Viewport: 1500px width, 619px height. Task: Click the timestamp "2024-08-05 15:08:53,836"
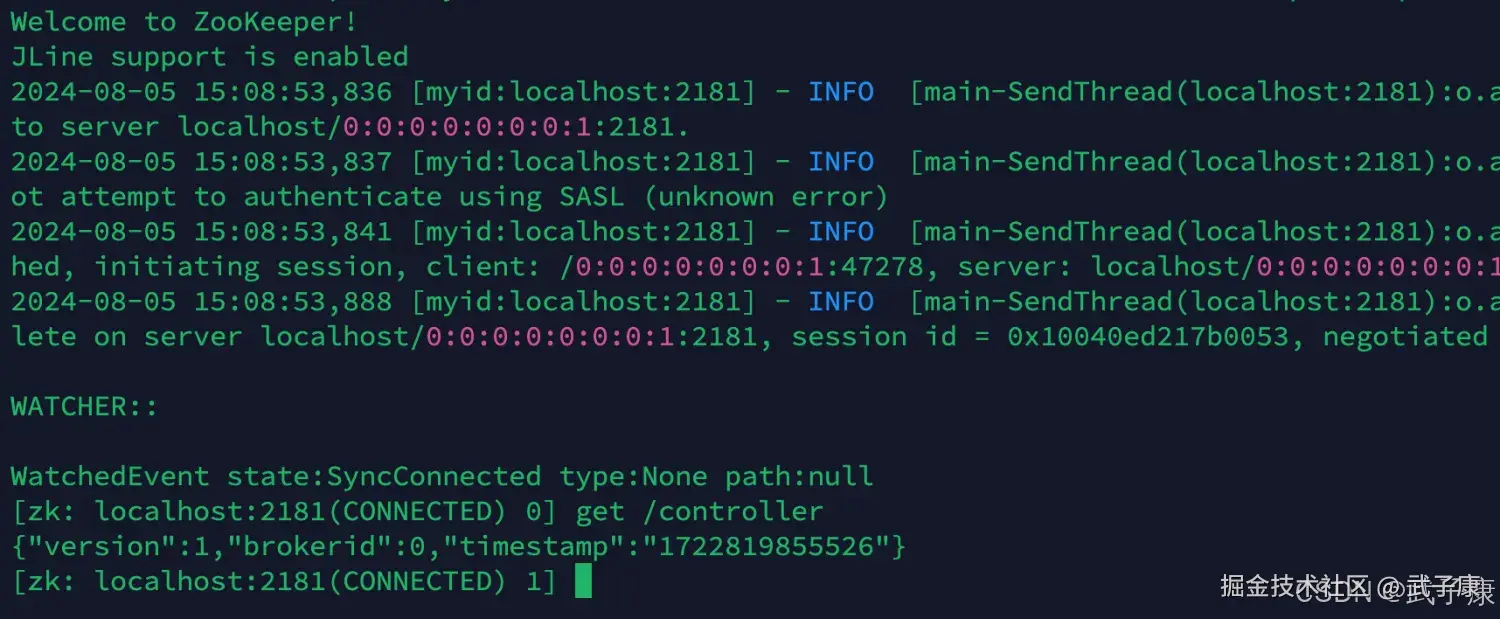pos(201,92)
